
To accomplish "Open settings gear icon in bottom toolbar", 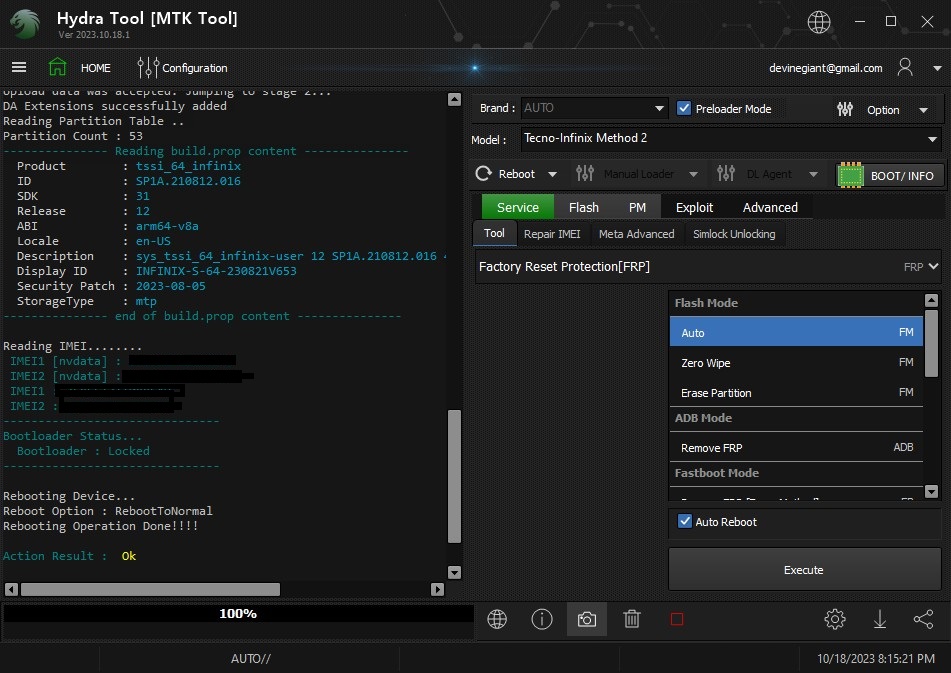I will (x=835, y=619).
